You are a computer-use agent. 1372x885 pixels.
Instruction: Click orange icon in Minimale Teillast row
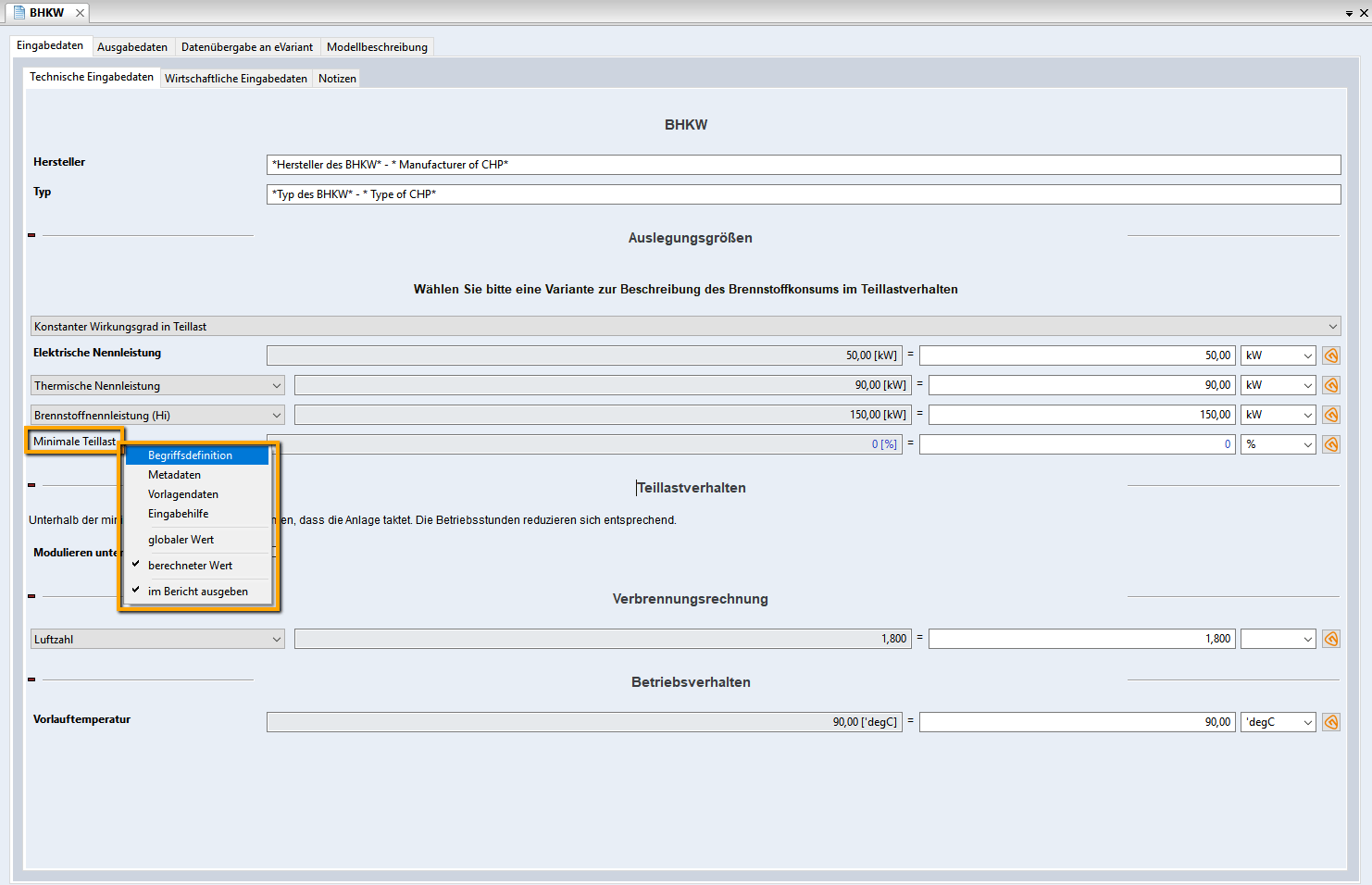pos(1331,444)
